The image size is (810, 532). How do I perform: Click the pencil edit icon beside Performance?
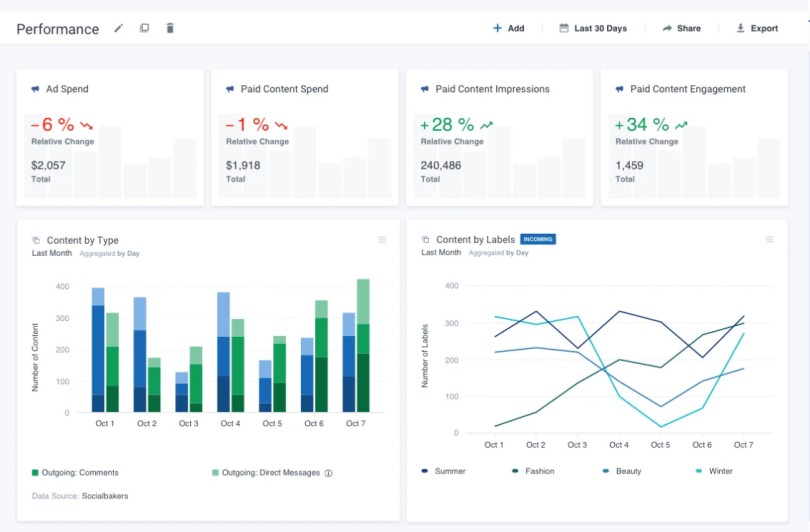pos(119,28)
